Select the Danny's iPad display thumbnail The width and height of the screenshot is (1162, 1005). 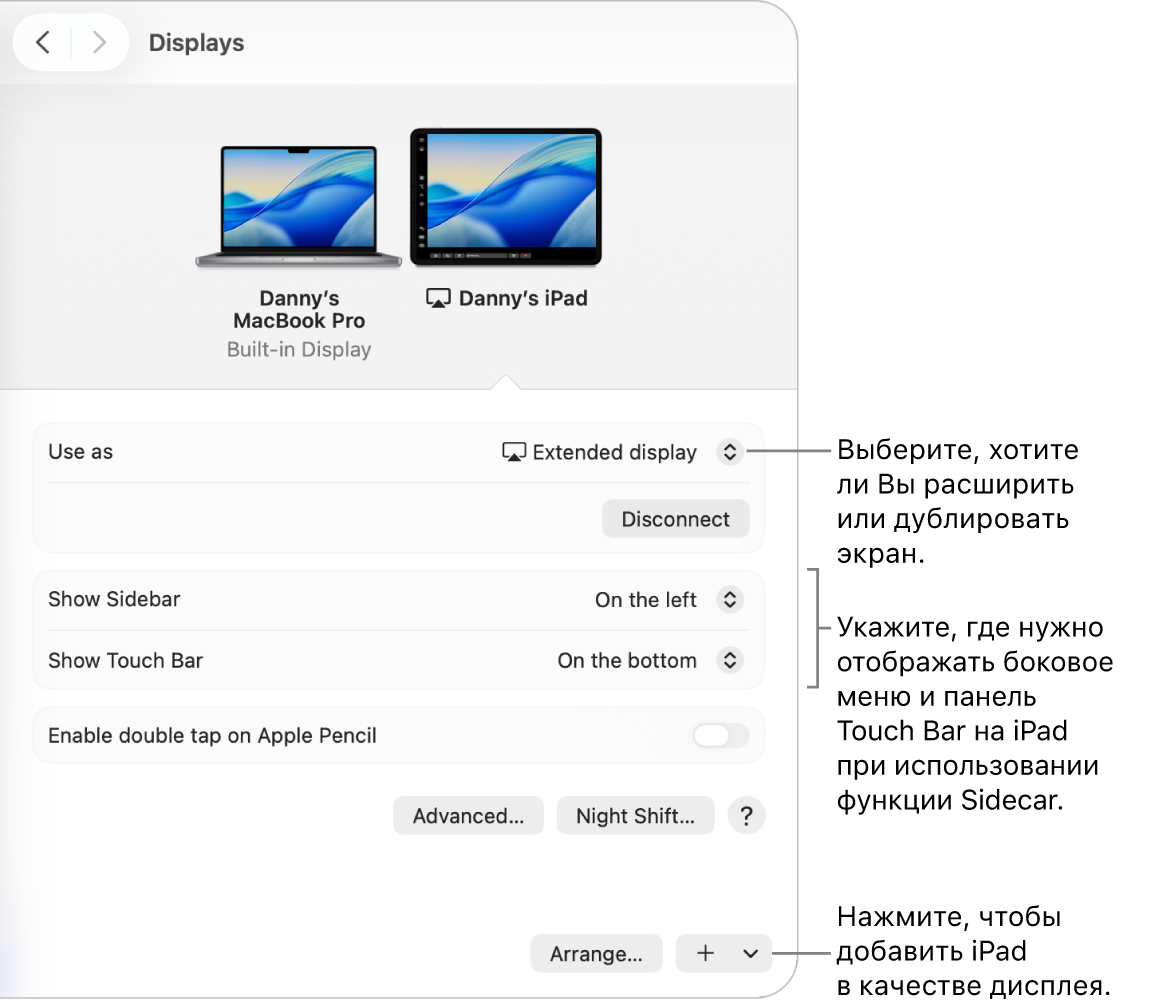coord(505,196)
